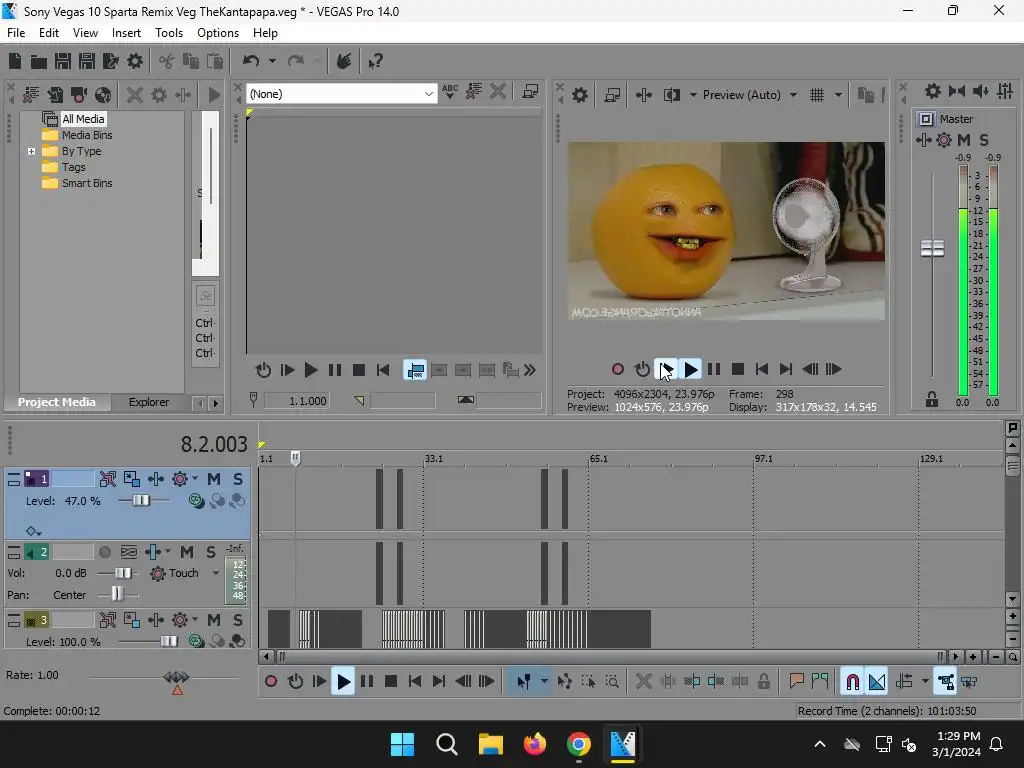This screenshot has width=1024, height=768.
Task: Open the (None) trimmer media dropdown
Action: point(428,94)
